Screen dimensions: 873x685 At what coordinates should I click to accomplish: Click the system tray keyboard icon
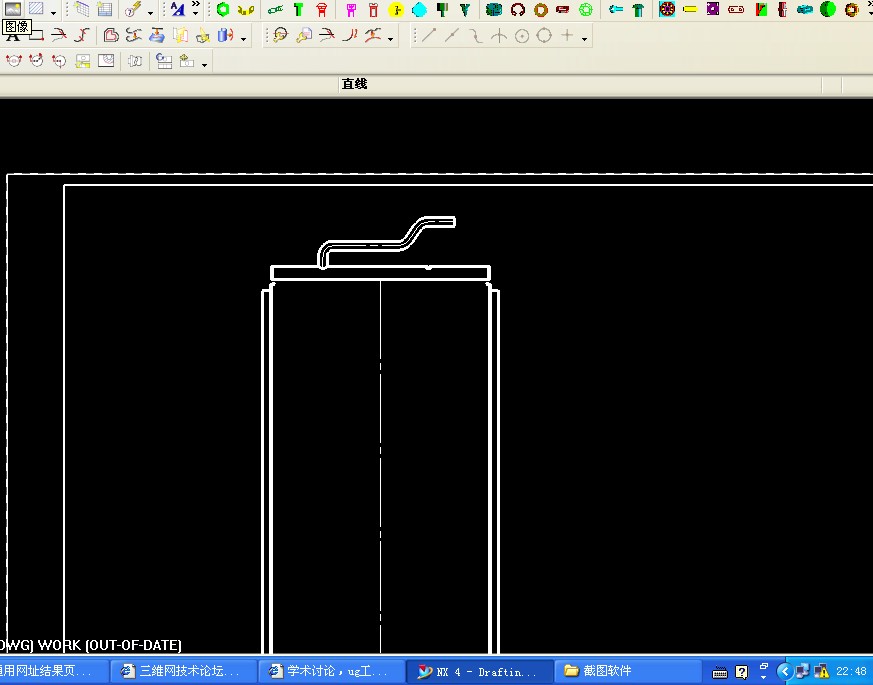point(720,672)
